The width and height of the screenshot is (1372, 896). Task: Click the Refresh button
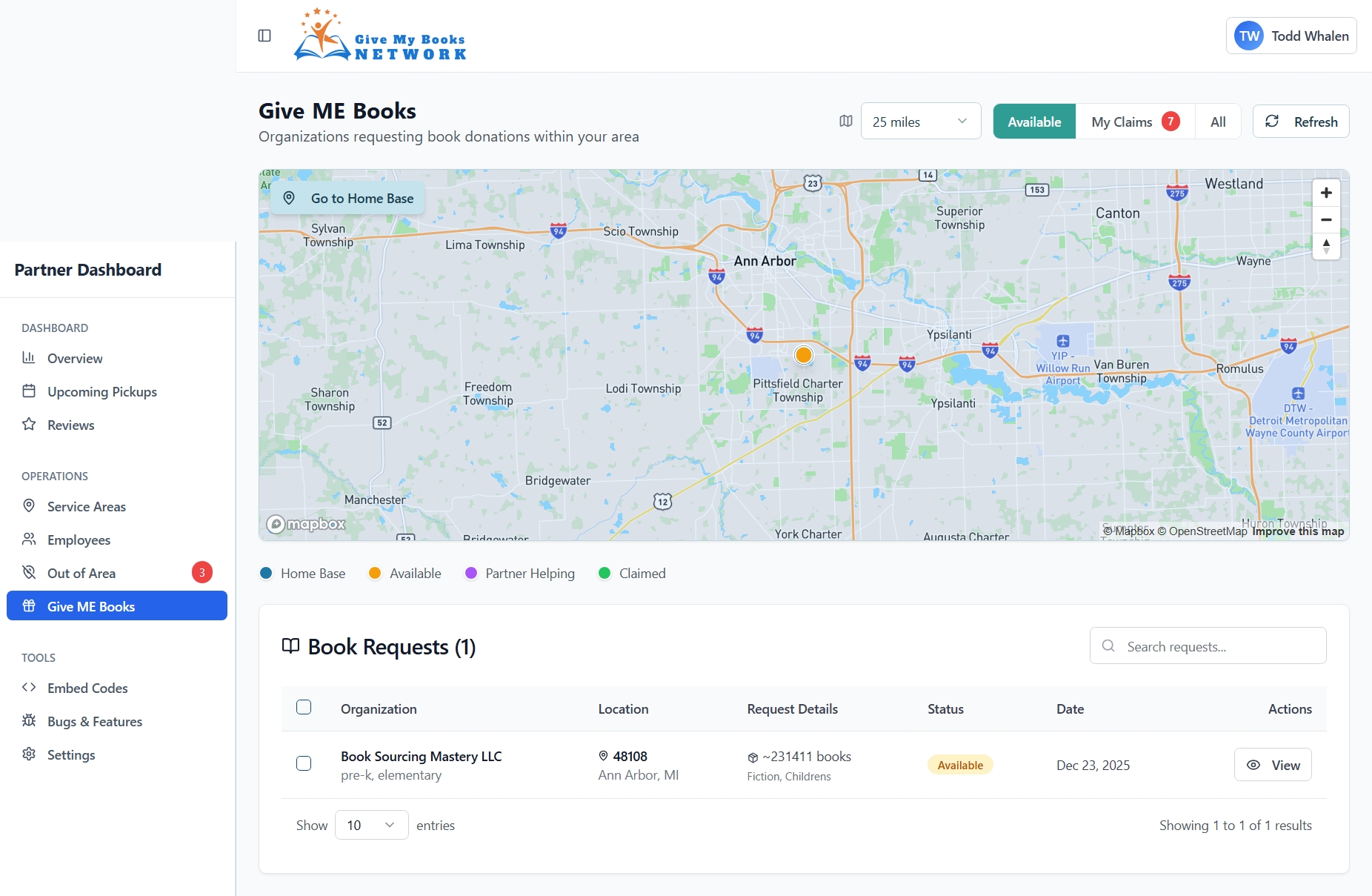pos(1301,121)
